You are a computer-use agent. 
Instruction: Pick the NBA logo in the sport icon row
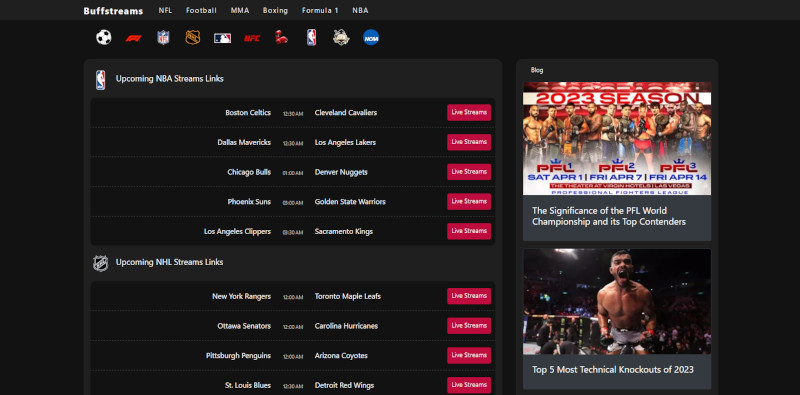coord(311,37)
